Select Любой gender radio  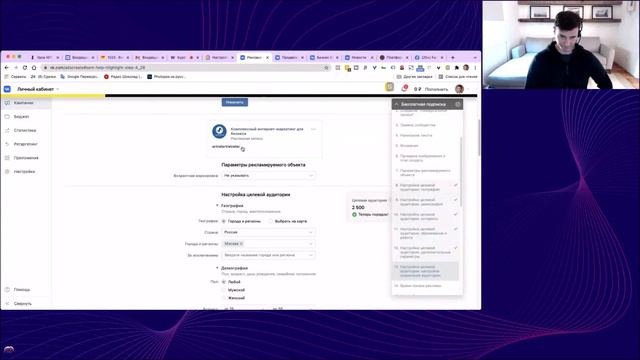coord(224,282)
